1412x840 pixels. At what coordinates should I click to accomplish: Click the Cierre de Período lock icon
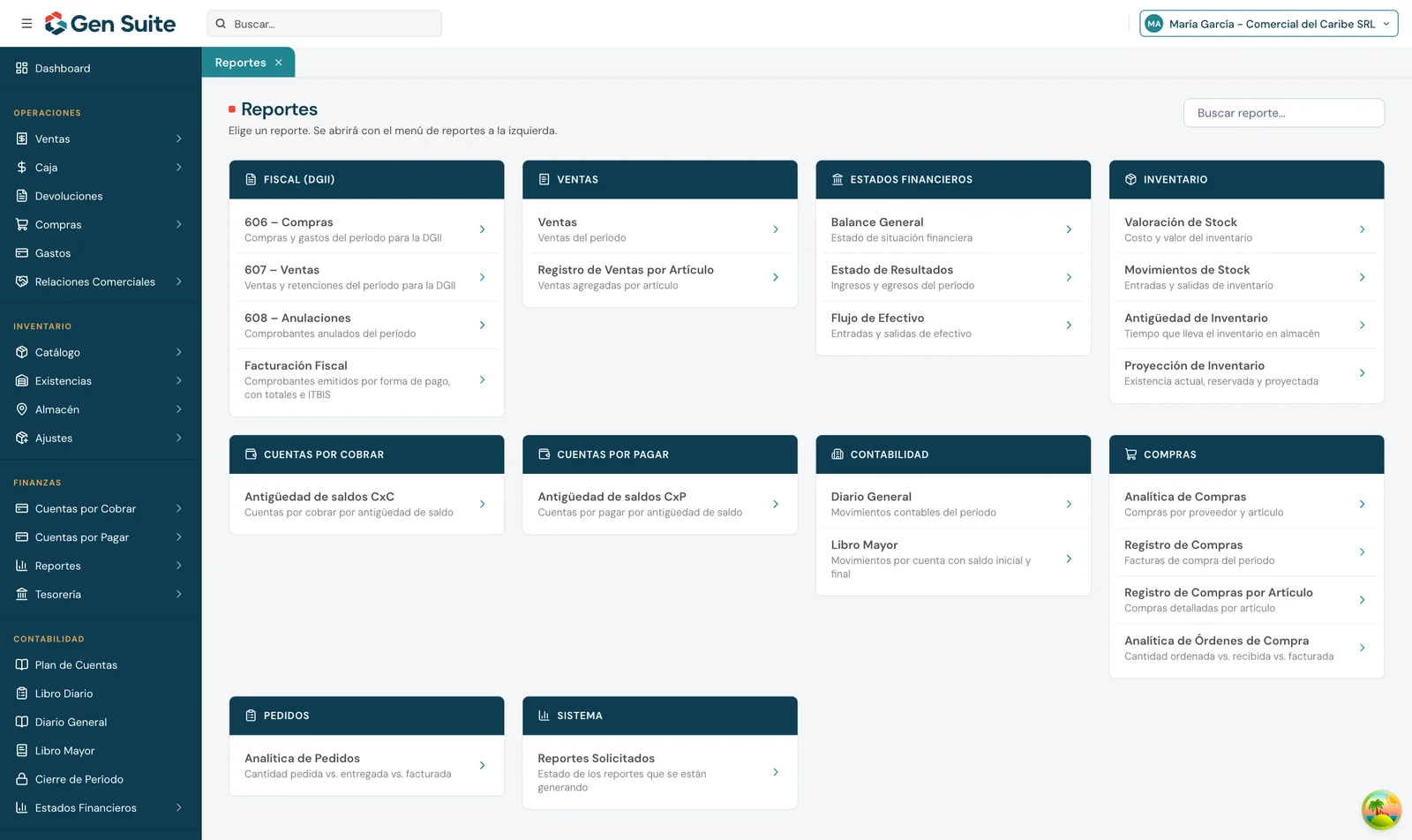click(22, 779)
